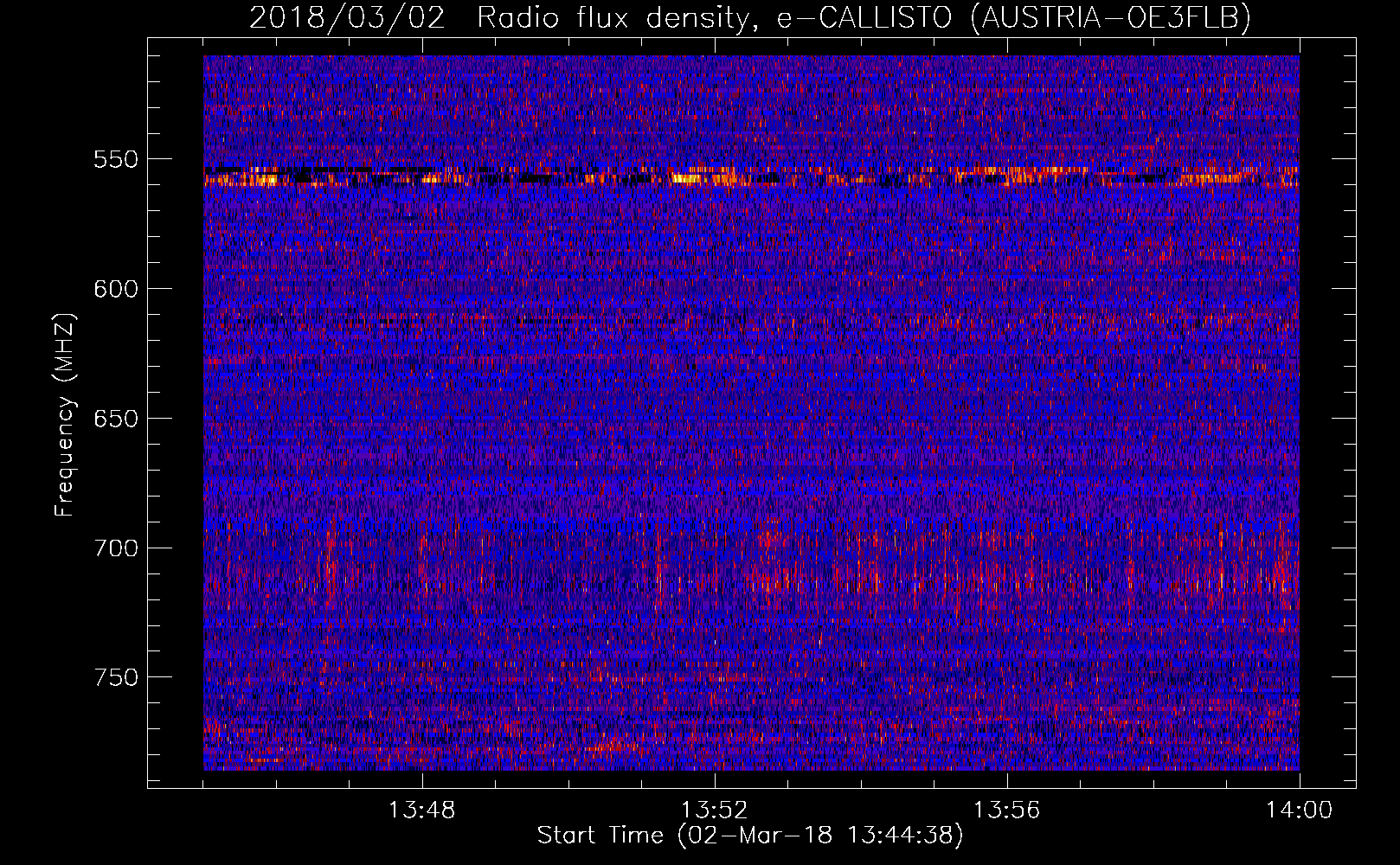Click the 13:48 time tick label
This screenshot has height=865, width=1400.
pos(422,811)
